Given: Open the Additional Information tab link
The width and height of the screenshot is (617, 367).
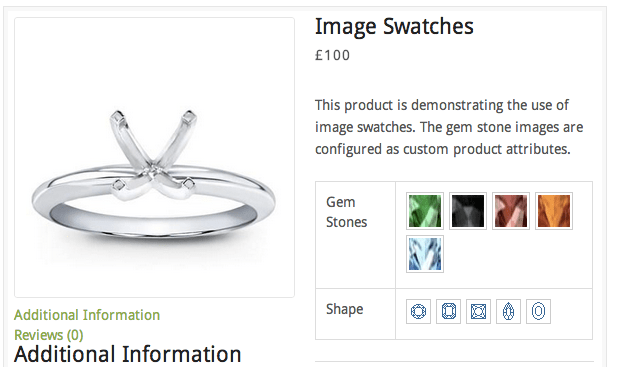Looking at the screenshot, I should tap(87, 315).
